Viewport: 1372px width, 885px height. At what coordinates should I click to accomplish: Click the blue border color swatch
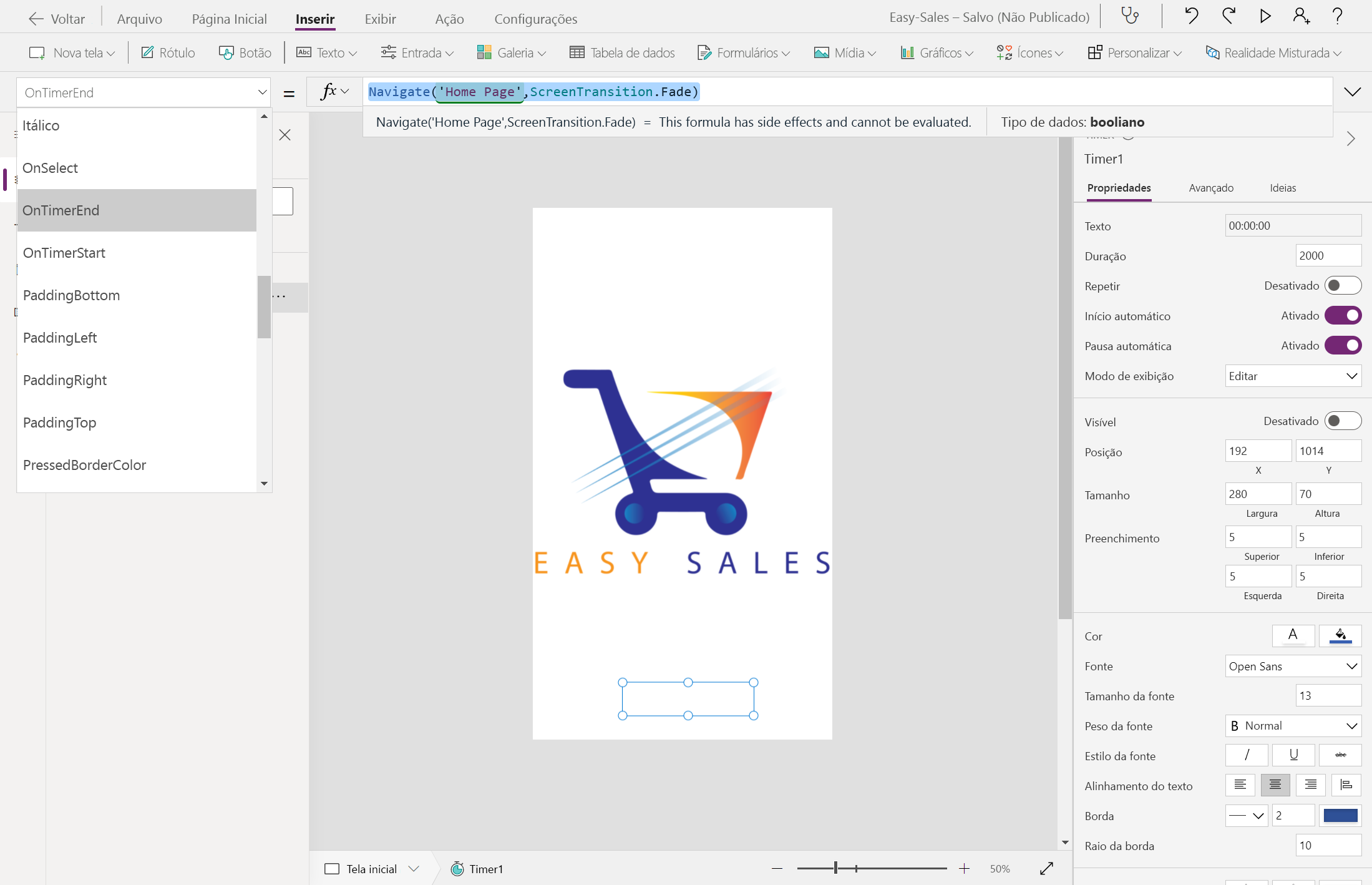pos(1340,815)
